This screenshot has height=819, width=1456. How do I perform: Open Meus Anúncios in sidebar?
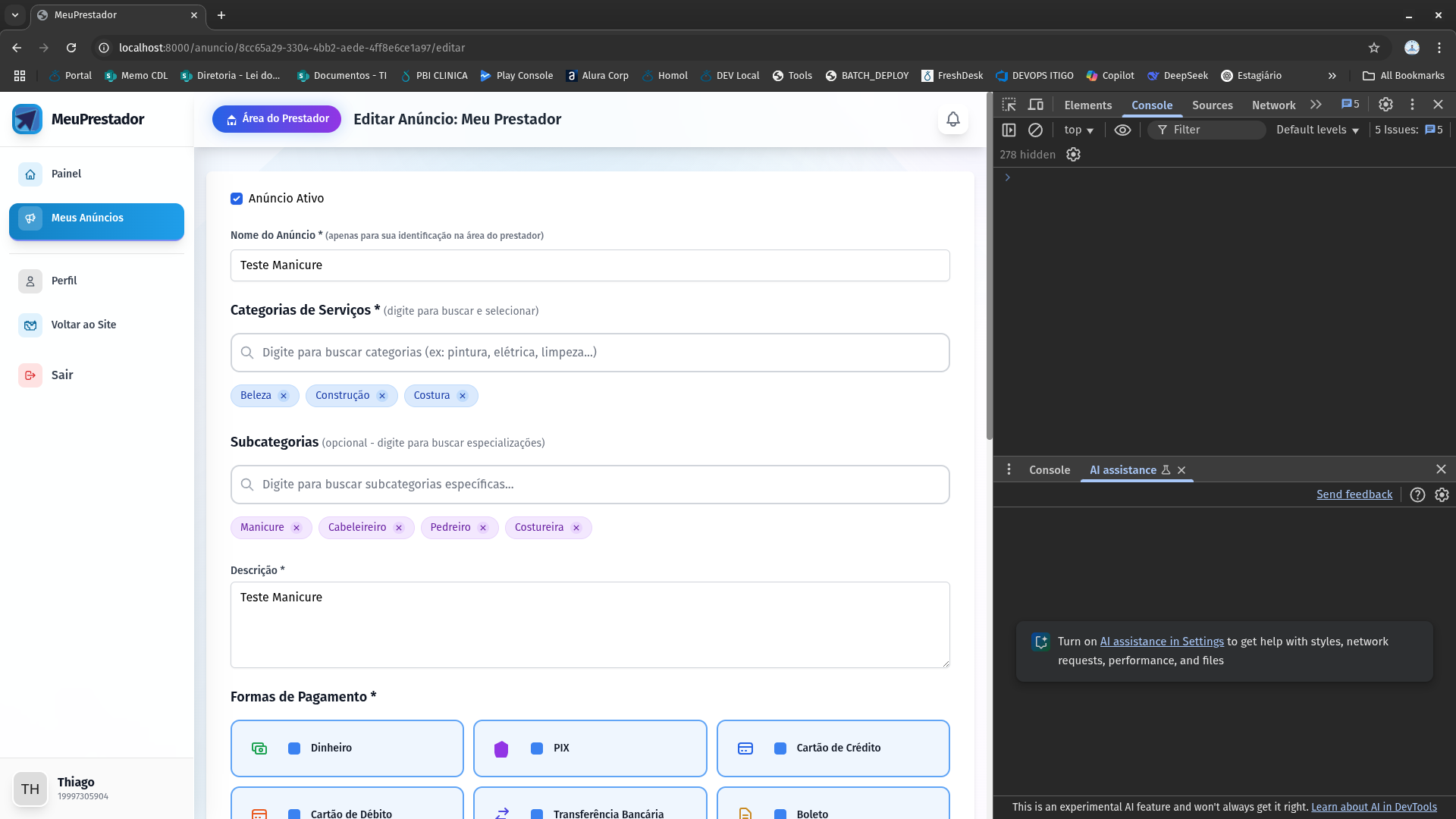pyautogui.click(x=96, y=221)
